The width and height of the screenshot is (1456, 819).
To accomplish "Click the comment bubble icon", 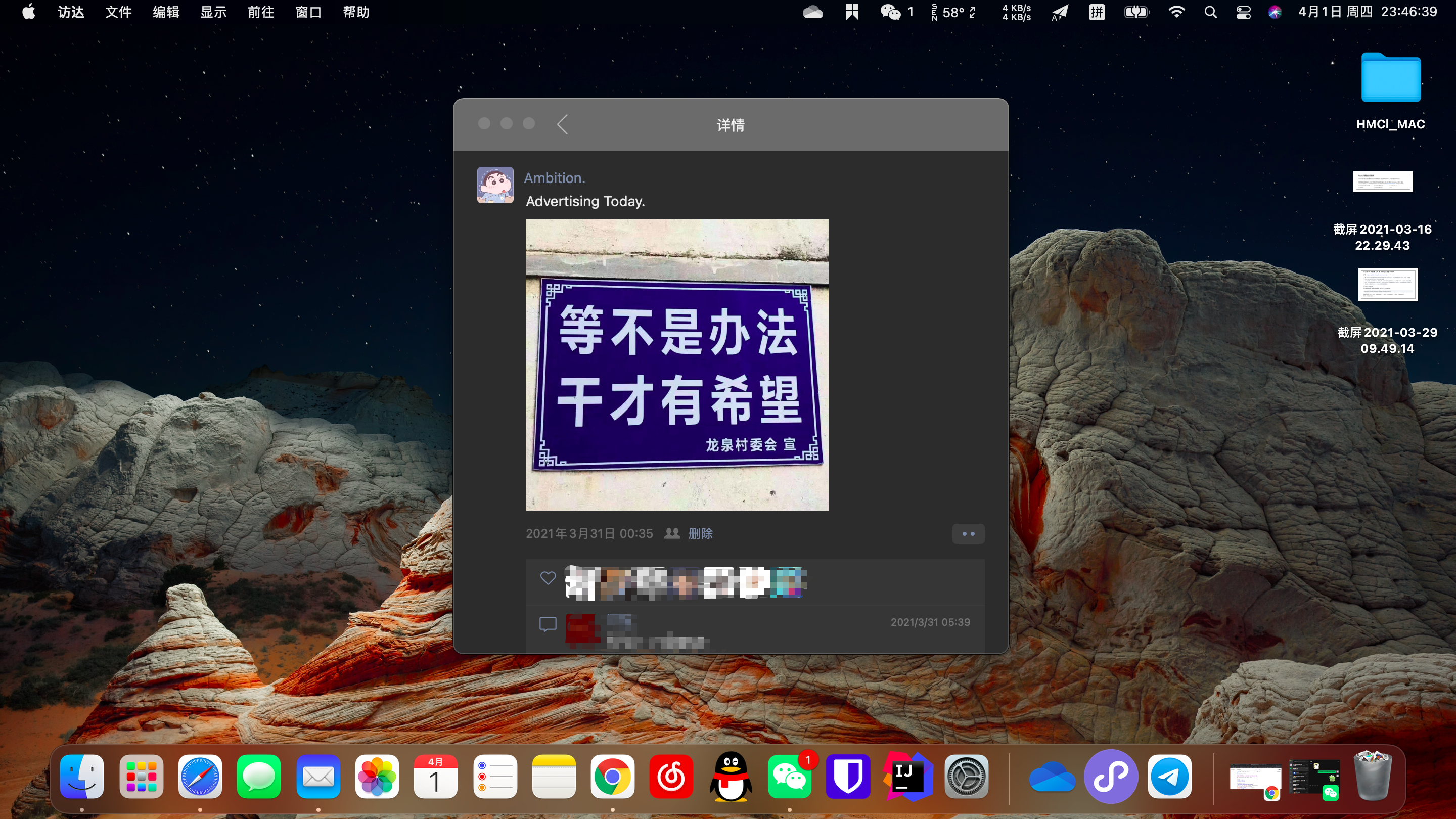I will click(548, 624).
